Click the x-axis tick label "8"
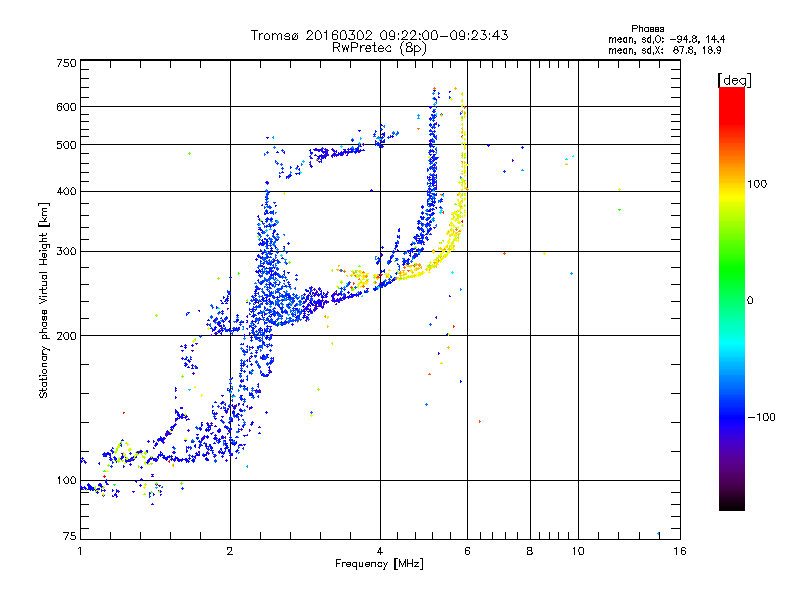This screenshot has height=600, width=800. (530, 551)
